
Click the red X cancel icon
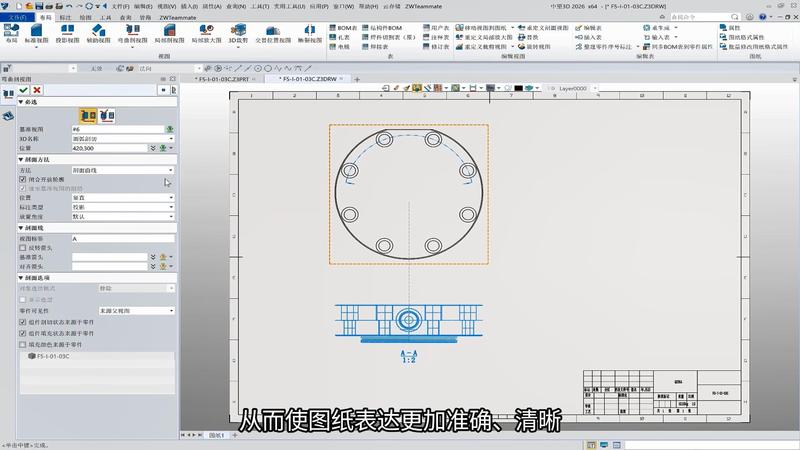36,89
